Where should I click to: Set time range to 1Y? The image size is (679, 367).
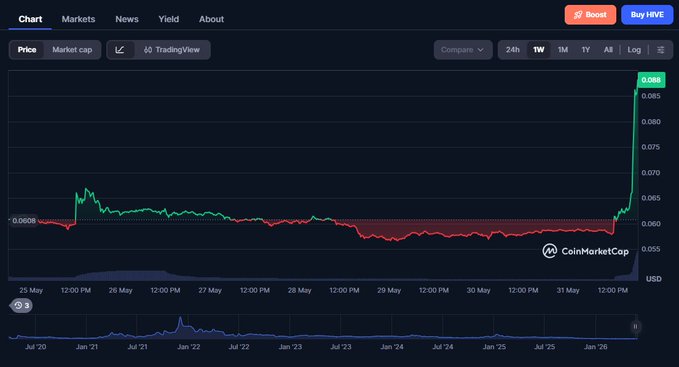[x=585, y=50]
